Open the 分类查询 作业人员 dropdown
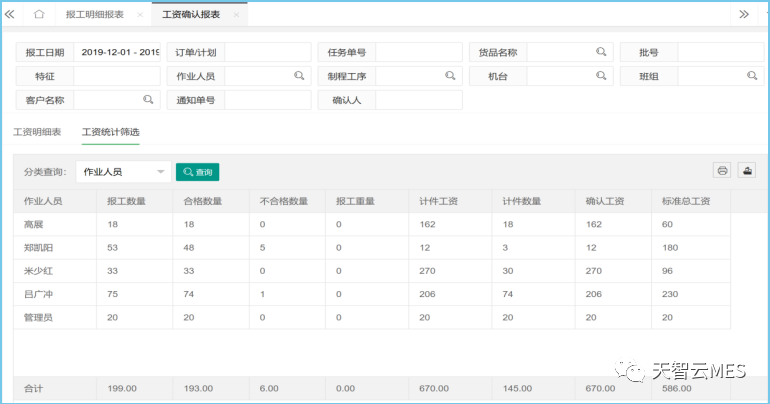Image resolution: width=770 pixels, height=404 pixels. (123, 172)
